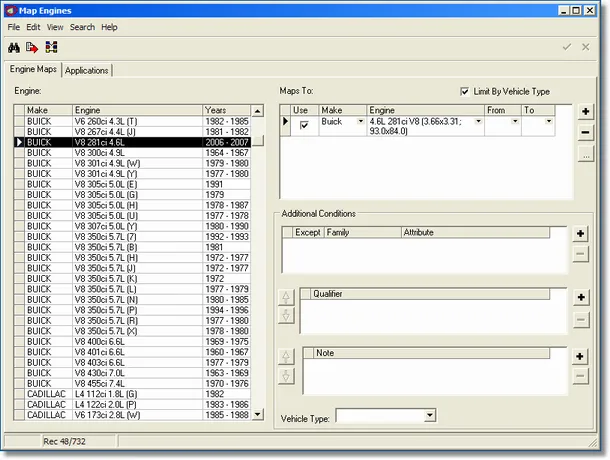Click the ellipsis button beside Maps To

click(585, 155)
